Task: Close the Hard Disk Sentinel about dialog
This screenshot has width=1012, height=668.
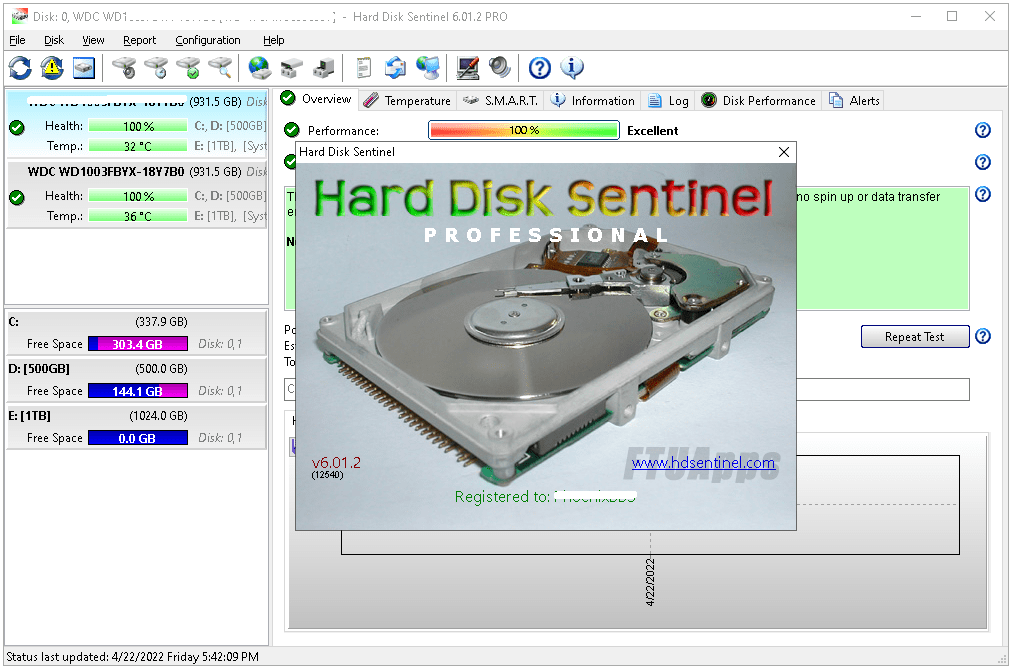Action: tap(784, 152)
